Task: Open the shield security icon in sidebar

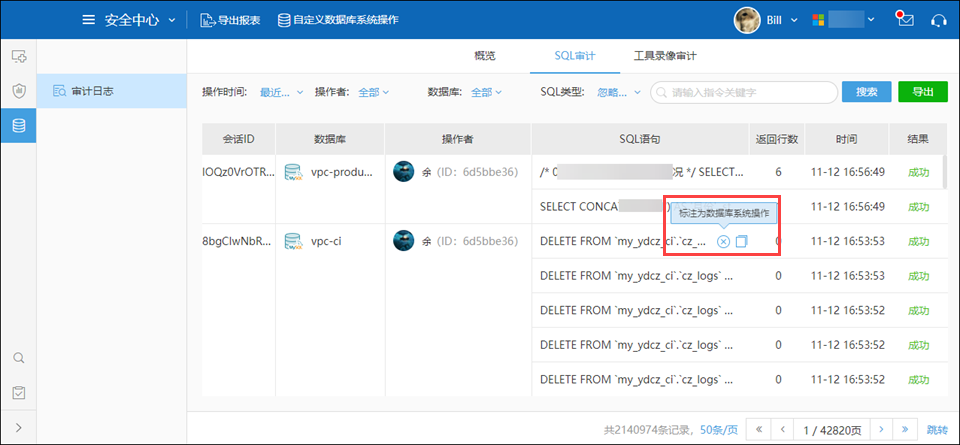Action: (x=18, y=91)
